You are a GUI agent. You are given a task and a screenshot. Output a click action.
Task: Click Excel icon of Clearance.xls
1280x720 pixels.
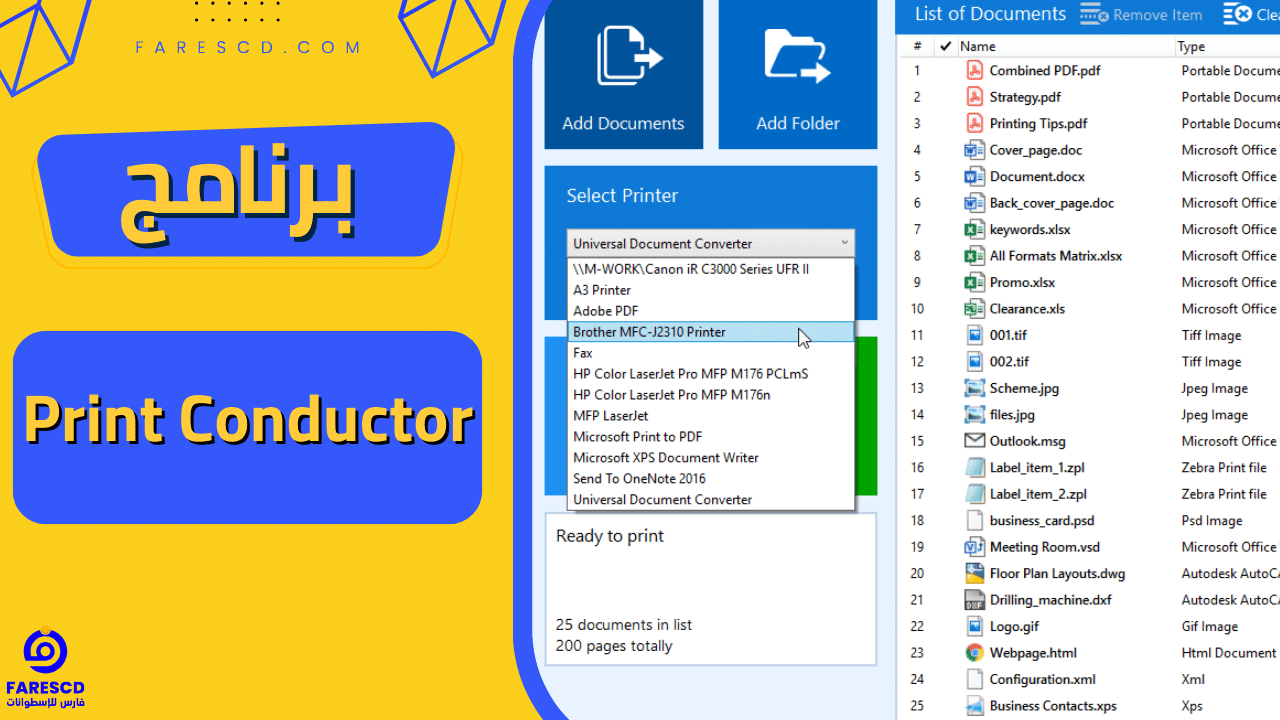(975, 309)
